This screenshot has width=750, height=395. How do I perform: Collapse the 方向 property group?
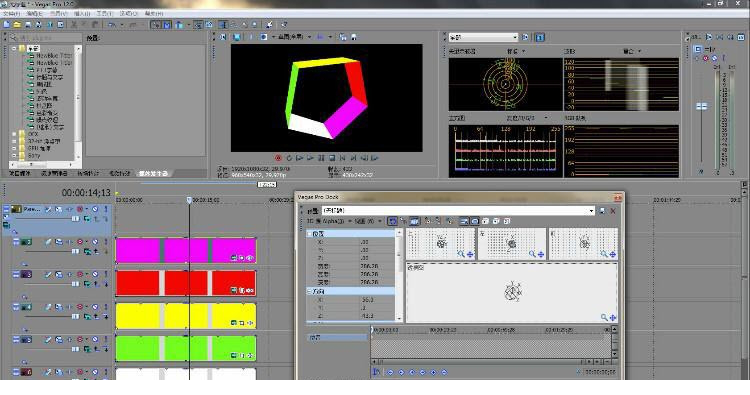pyautogui.click(x=309, y=291)
